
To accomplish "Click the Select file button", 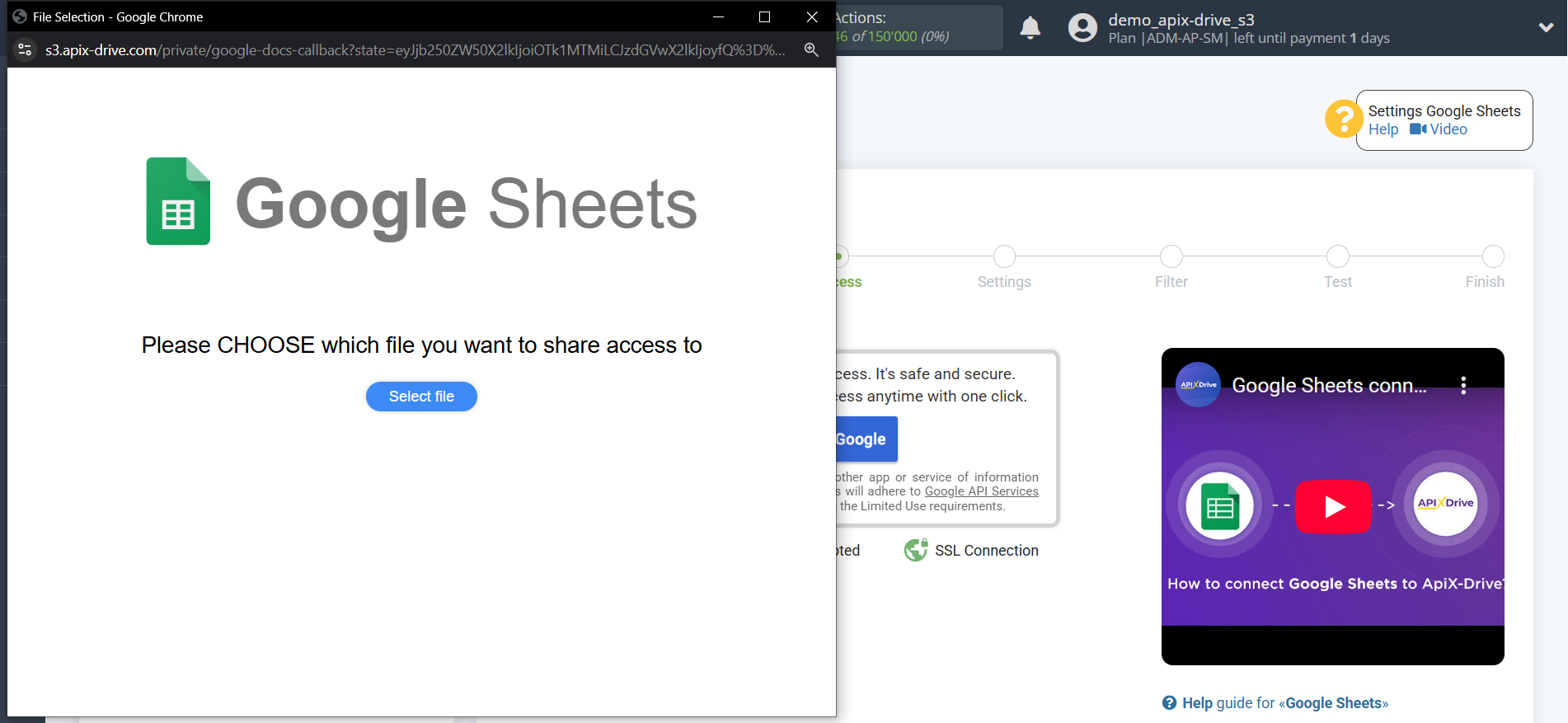I will point(421,397).
